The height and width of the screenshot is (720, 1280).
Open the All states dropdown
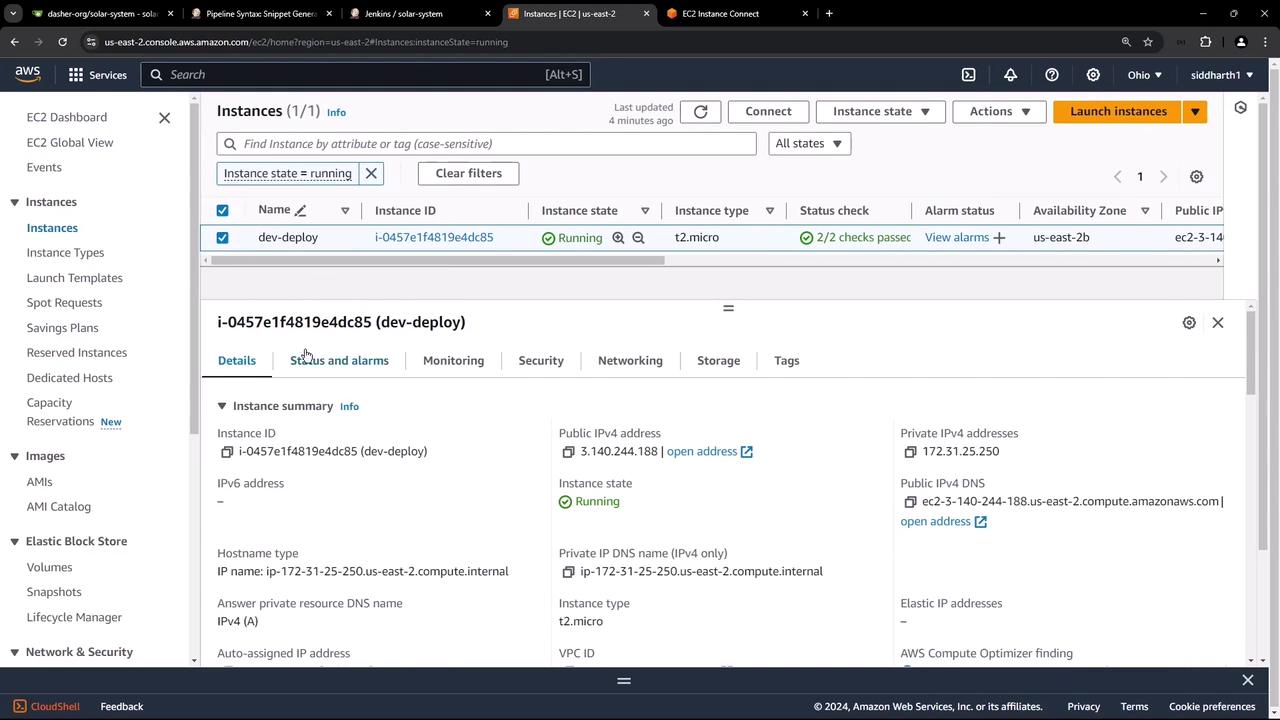coord(809,144)
